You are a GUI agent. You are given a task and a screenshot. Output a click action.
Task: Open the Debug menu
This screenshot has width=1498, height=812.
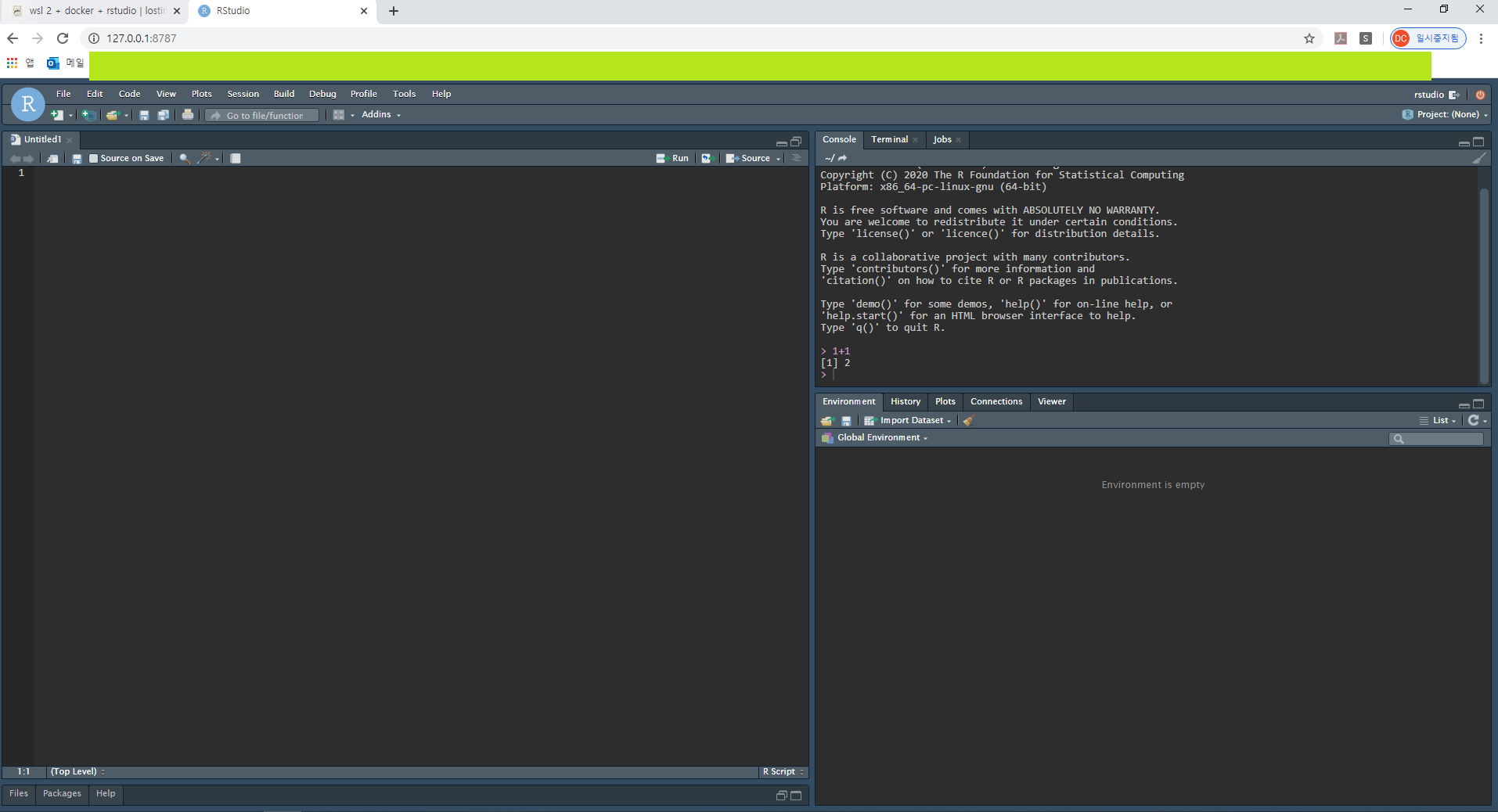322,94
